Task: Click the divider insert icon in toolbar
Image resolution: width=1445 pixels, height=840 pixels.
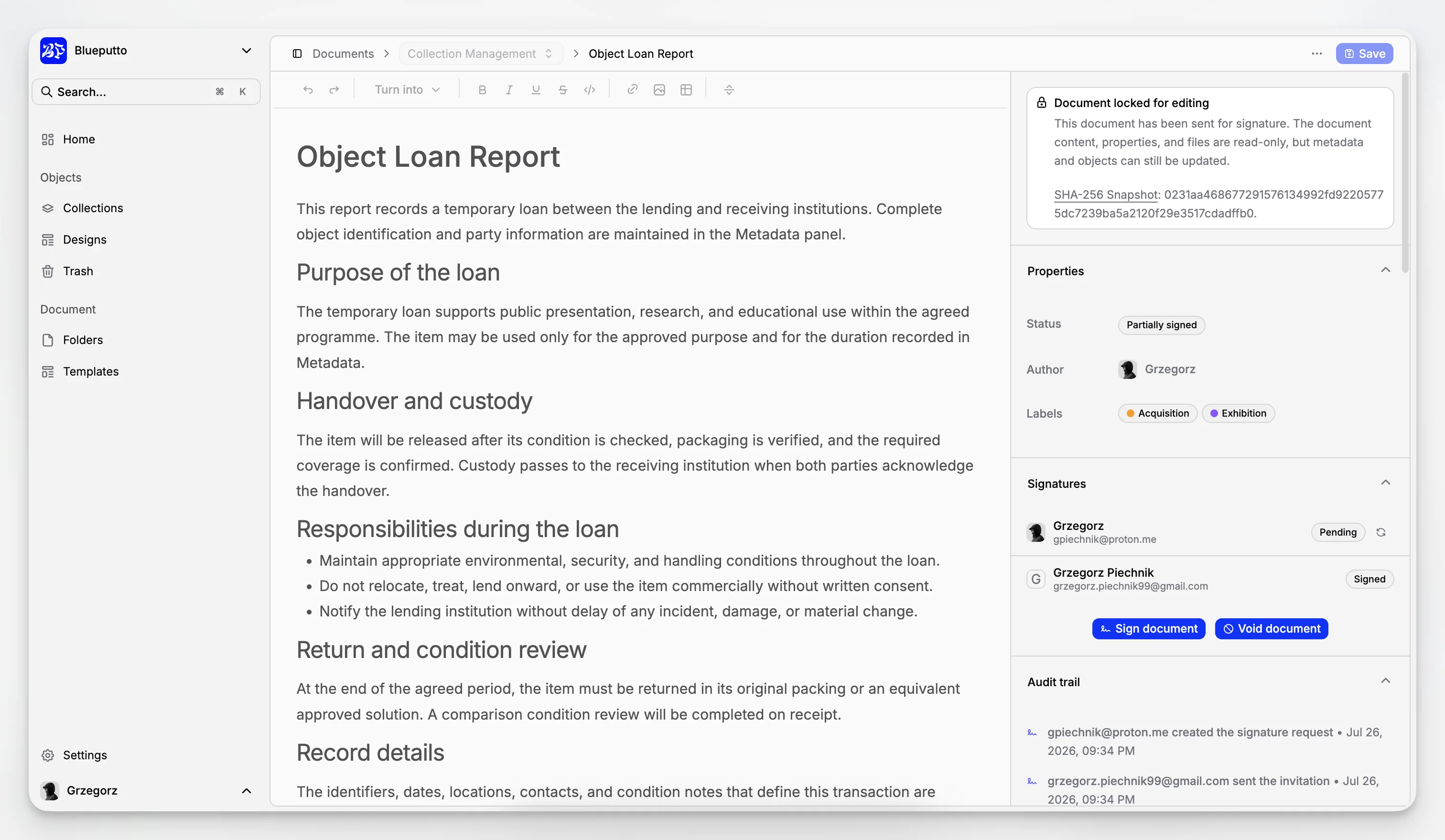Action: (729, 90)
